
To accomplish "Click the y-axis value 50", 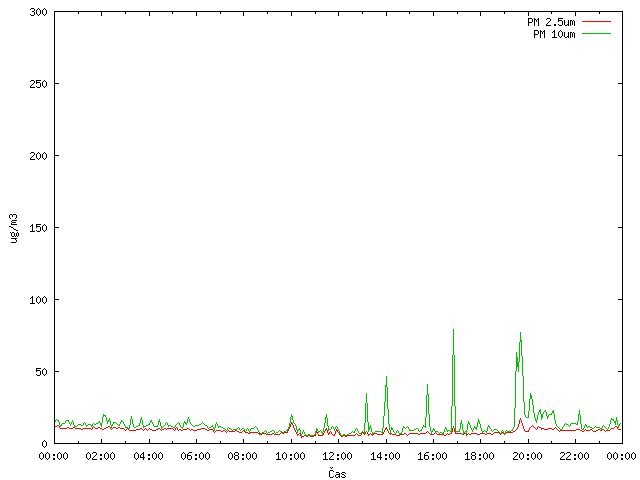I will pos(41,372).
